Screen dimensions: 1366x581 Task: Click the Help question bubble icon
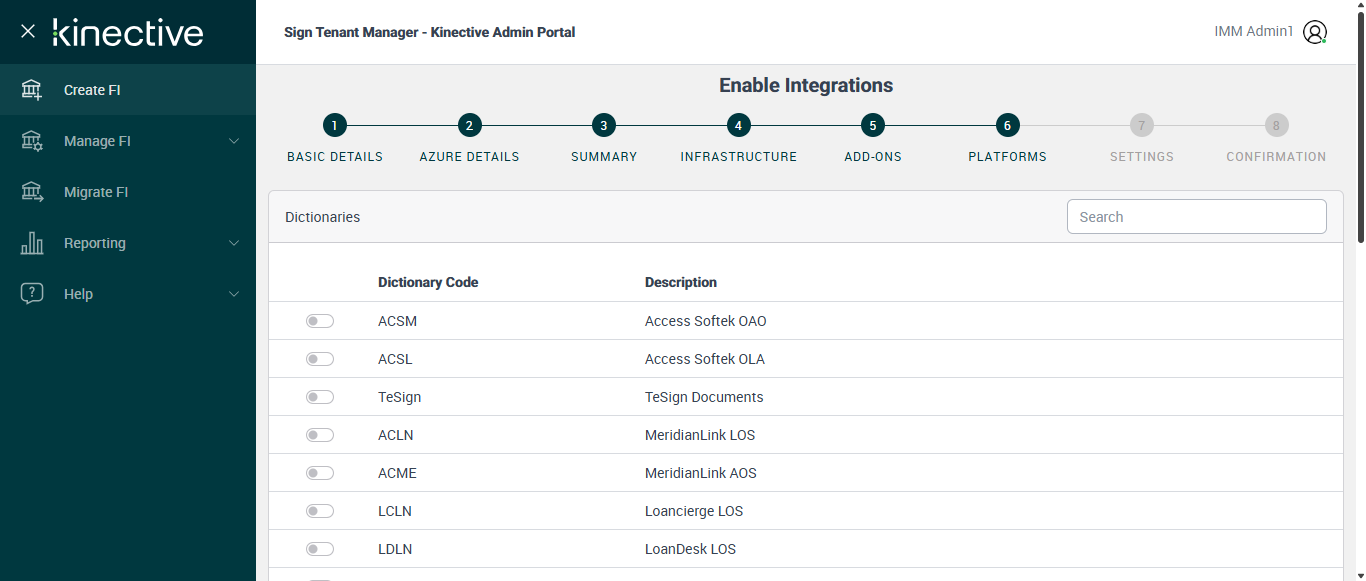[x=32, y=294]
